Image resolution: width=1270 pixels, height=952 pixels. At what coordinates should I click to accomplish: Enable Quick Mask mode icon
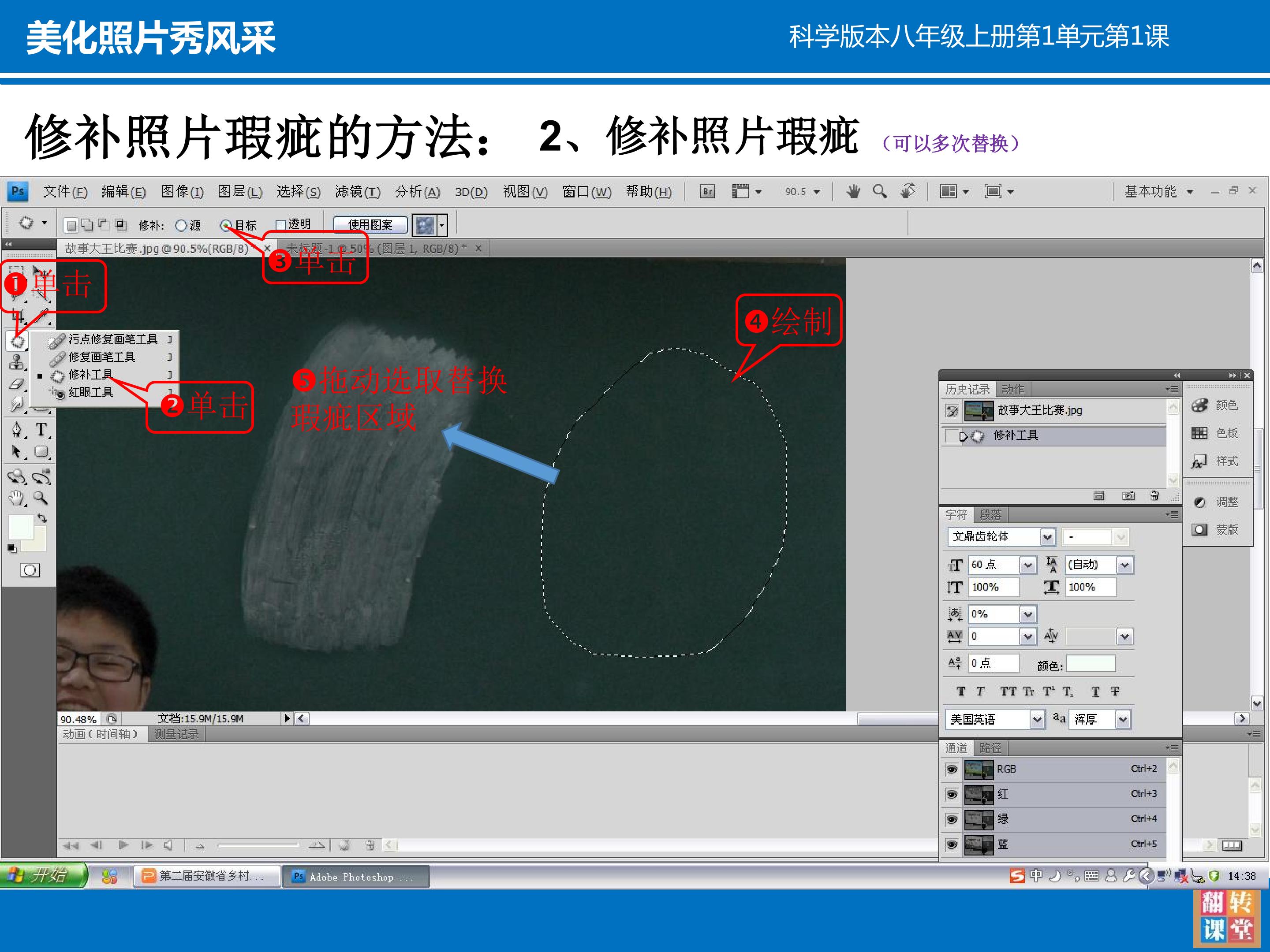(30, 570)
